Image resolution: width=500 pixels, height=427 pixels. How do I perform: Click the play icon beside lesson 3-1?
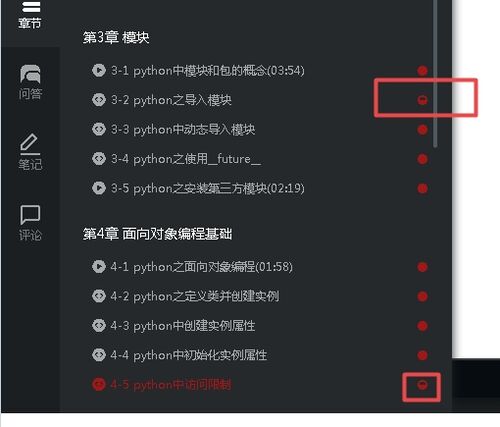pyautogui.click(x=99, y=70)
